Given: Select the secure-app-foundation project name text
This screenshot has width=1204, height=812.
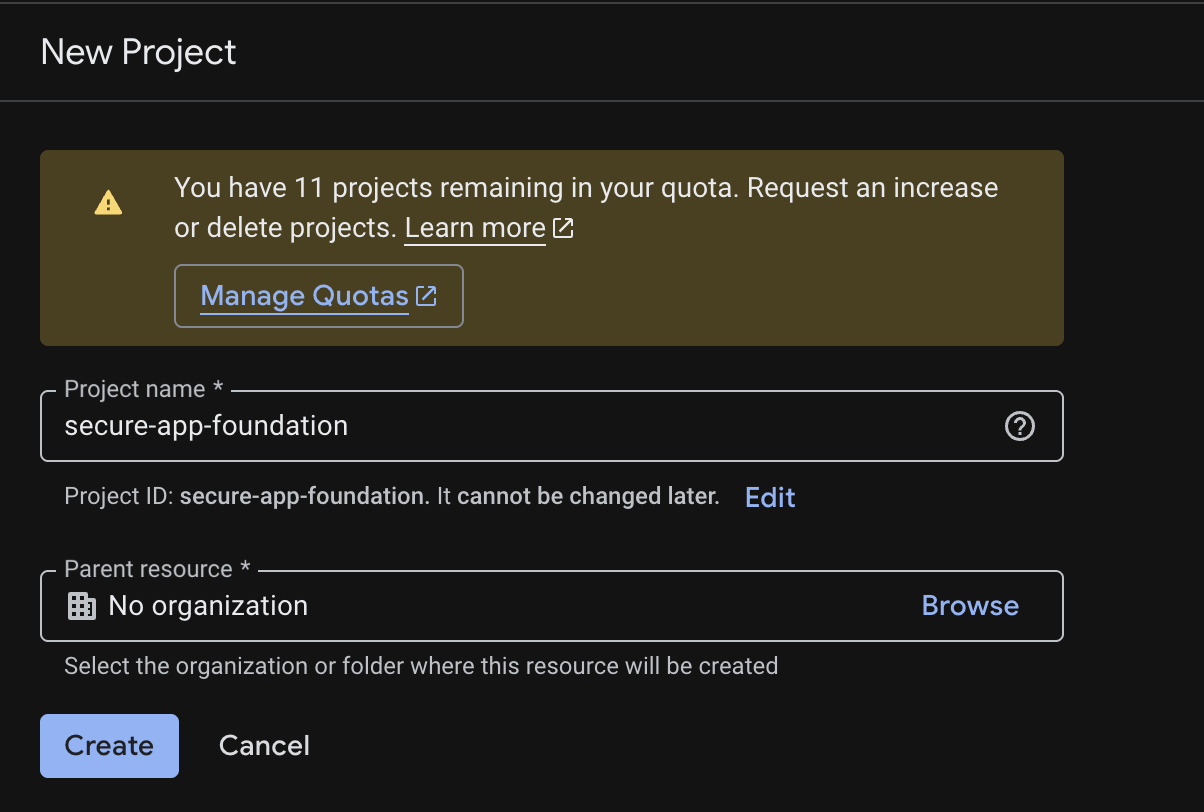Looking at the screenshot, I should pyautogui.click(x=205, y=426).
